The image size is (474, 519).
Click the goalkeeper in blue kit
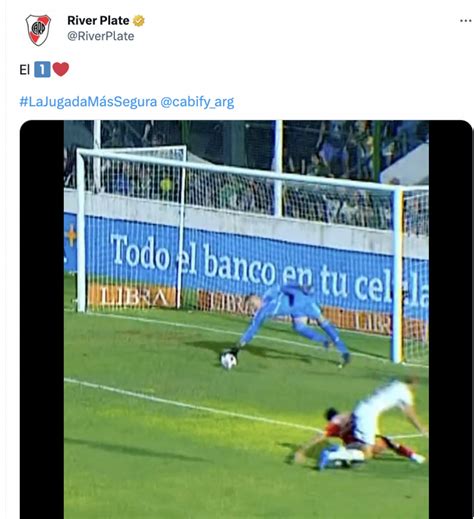293,320
